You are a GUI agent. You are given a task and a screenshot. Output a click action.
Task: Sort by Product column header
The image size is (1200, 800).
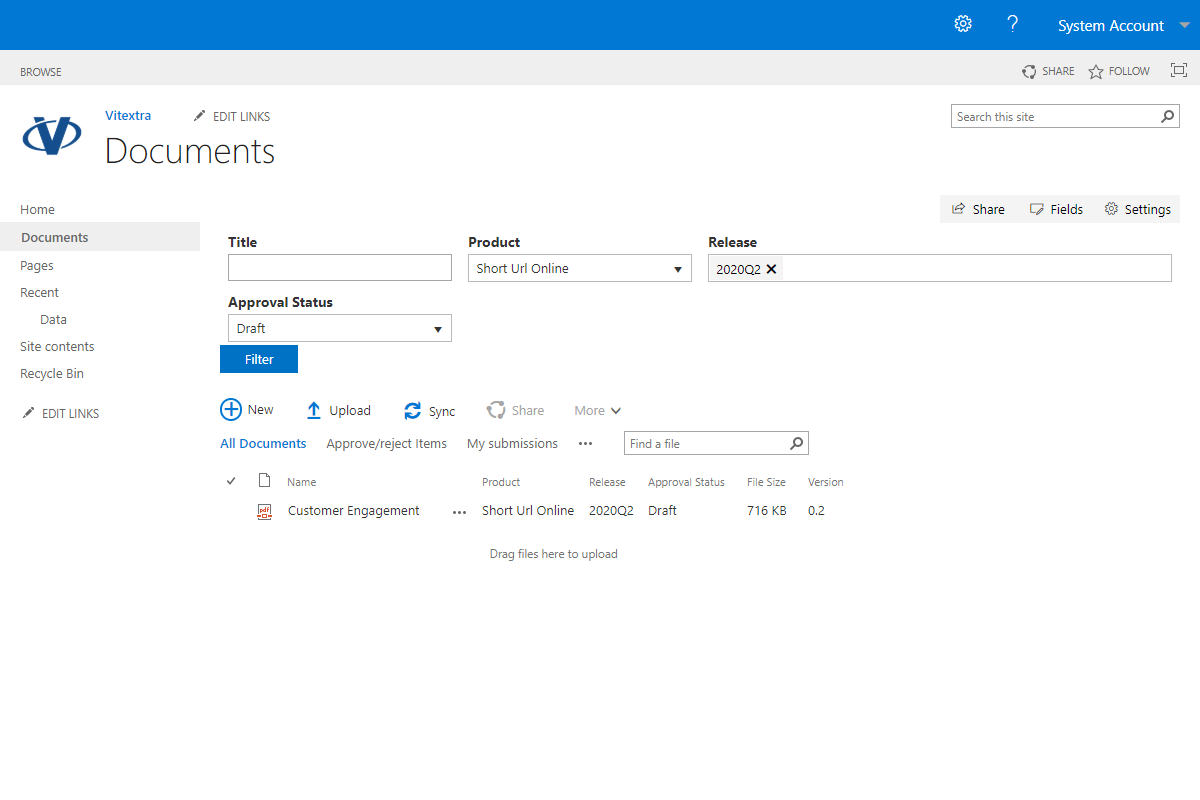click(501, 482)
